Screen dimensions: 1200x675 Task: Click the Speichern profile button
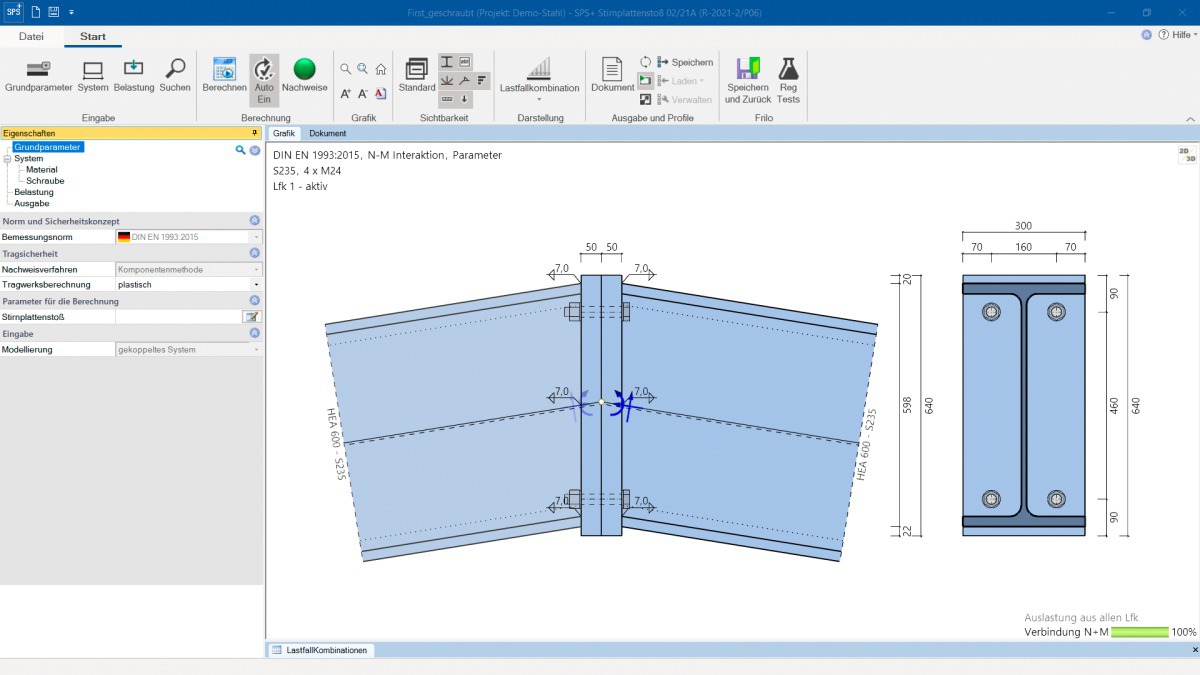(x=685, y=62)
